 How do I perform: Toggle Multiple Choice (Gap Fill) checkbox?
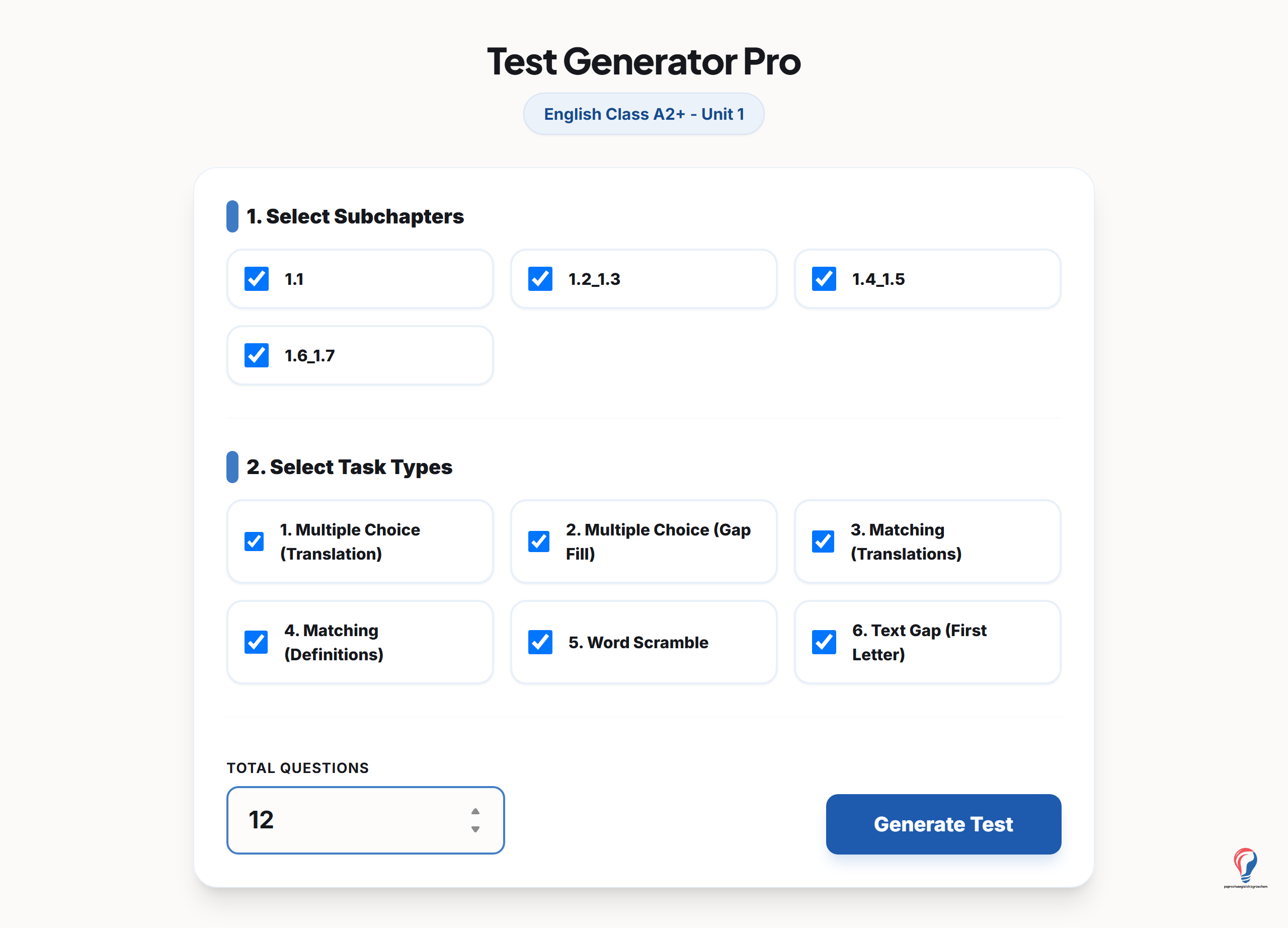point(539,541)
